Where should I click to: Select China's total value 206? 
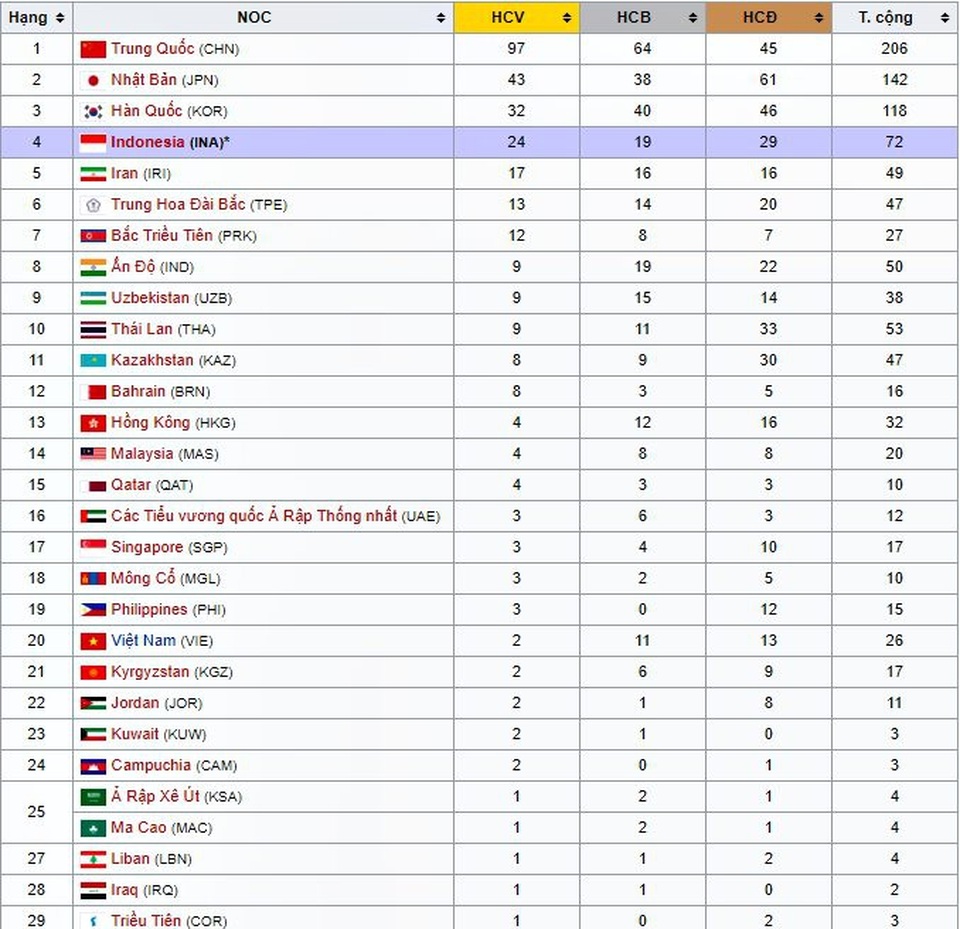point(894,49)
